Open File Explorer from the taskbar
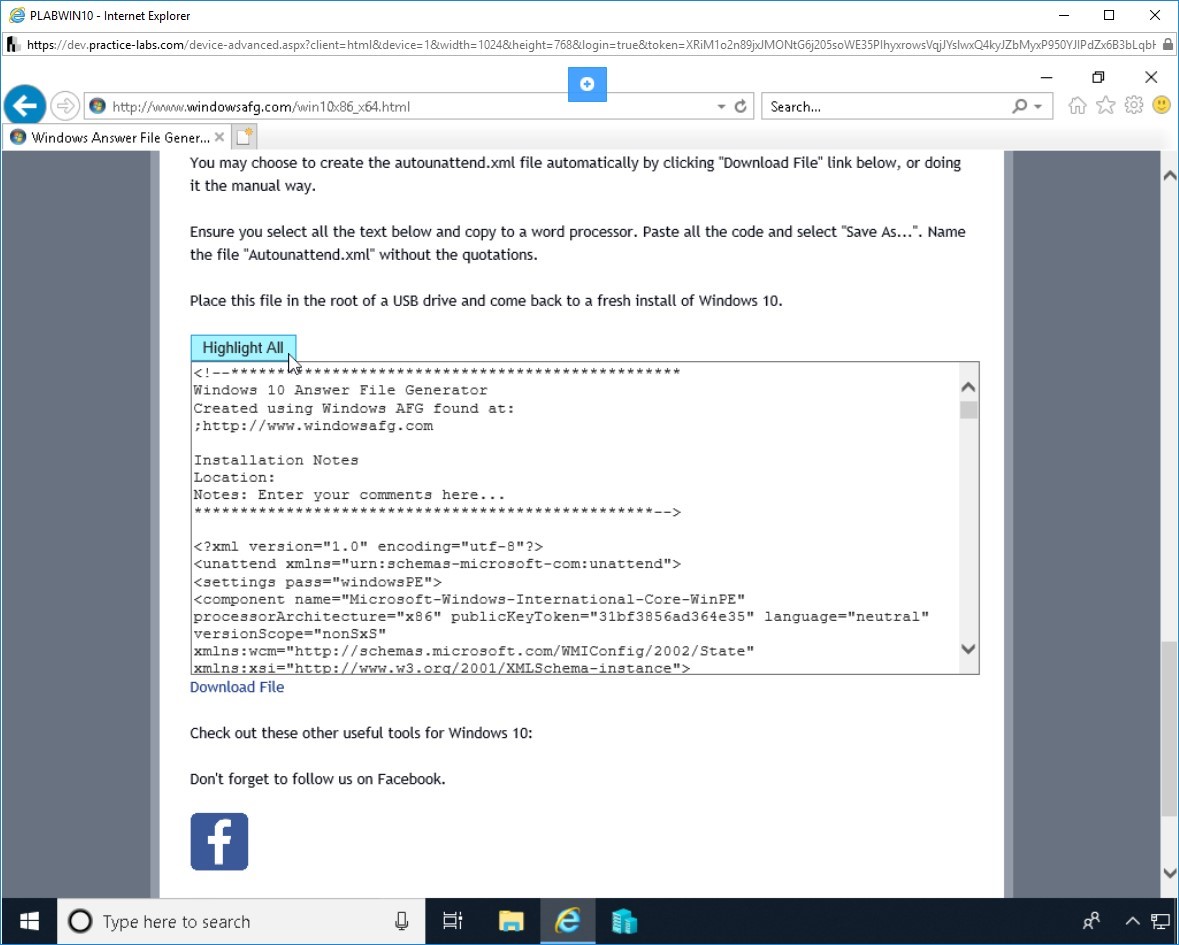Image resolution: width=1179 pixels, height=945 pixels. 511,921
